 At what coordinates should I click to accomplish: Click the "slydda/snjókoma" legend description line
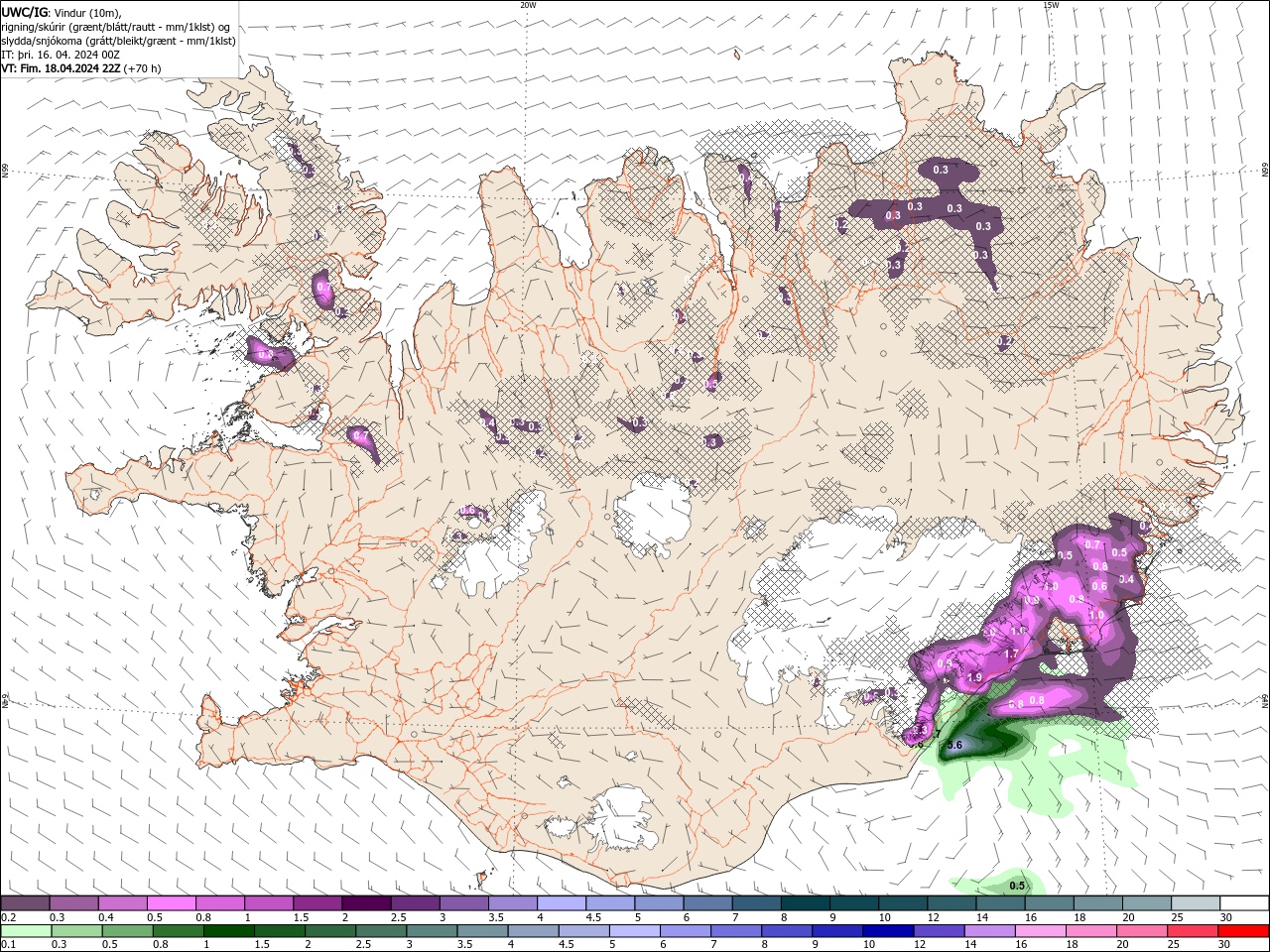119,41
